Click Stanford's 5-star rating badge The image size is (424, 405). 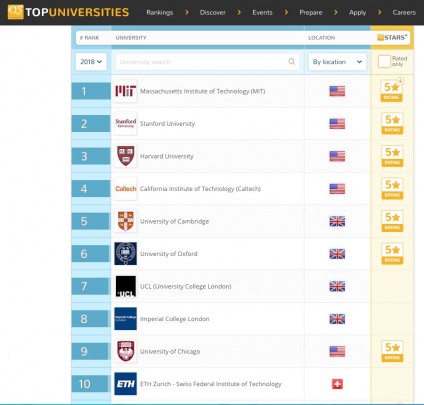click(392, 123)
